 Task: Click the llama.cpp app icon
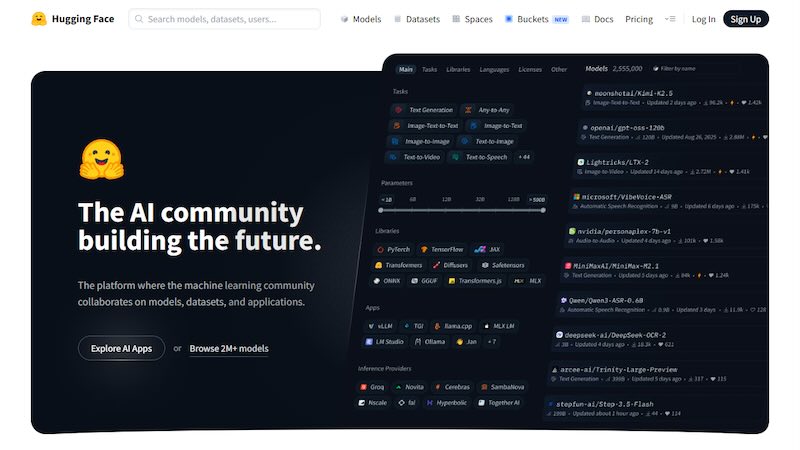pos(437,326)
